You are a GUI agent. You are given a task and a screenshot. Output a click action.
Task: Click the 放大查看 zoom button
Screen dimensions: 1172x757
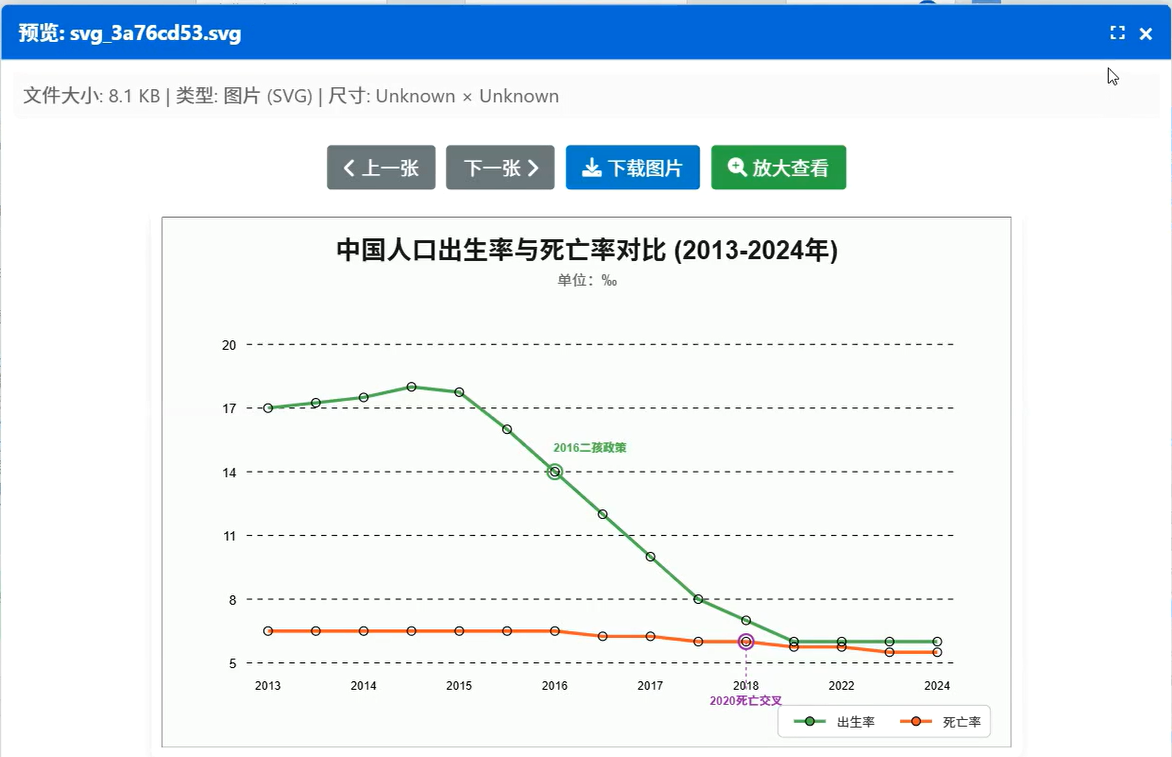point(778,167)
